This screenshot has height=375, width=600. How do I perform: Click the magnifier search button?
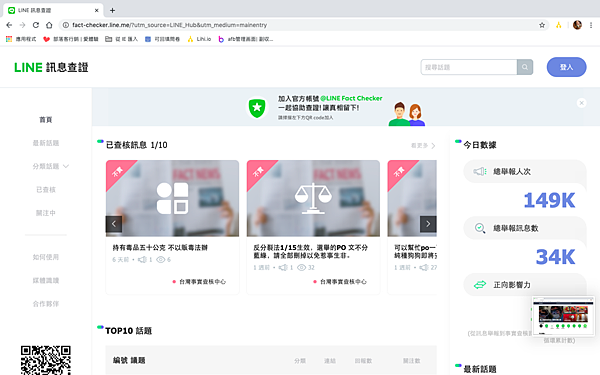click(x=525, y=67)
